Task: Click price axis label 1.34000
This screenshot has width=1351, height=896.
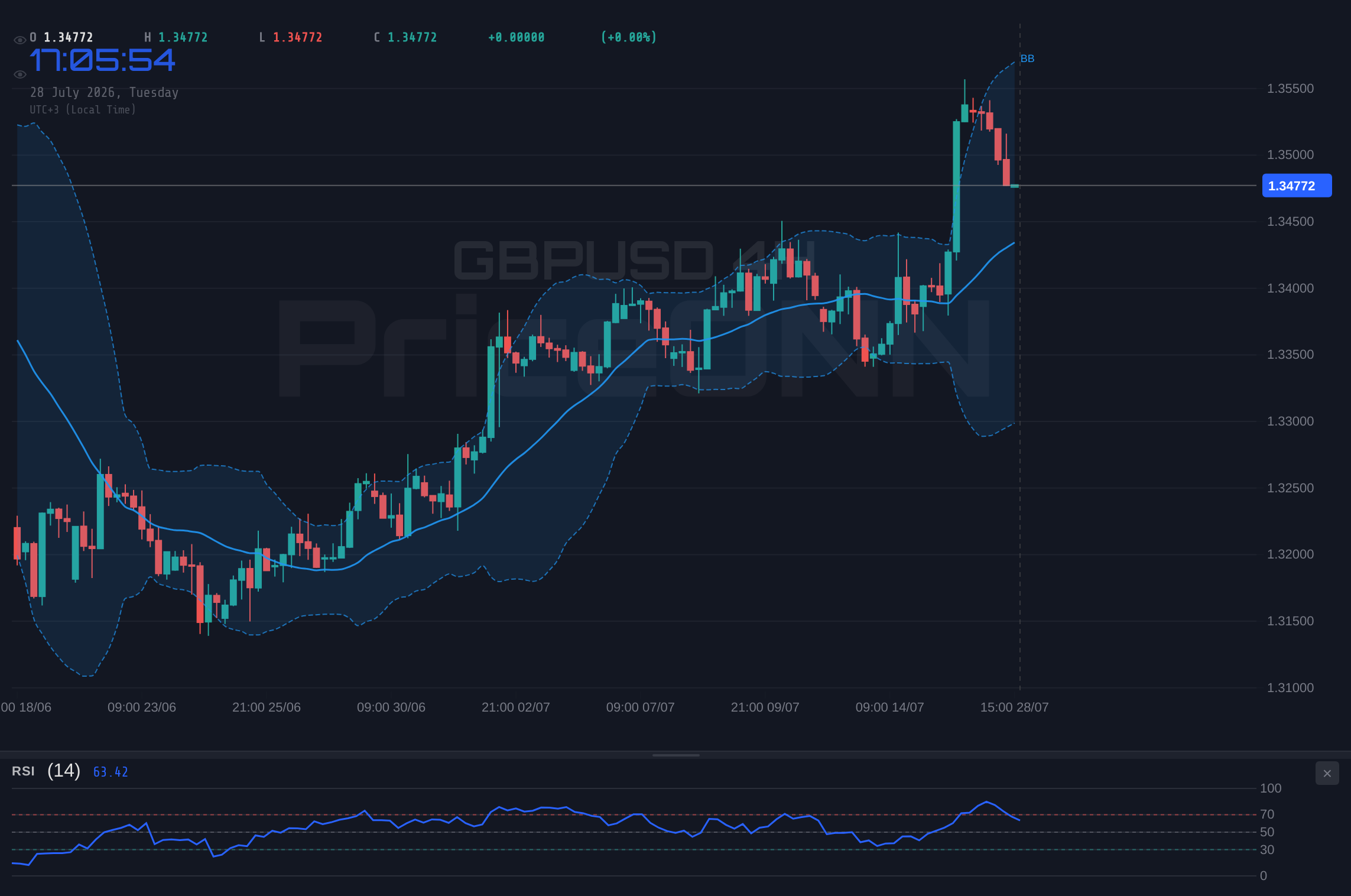Action: (x=1290, y=288)
